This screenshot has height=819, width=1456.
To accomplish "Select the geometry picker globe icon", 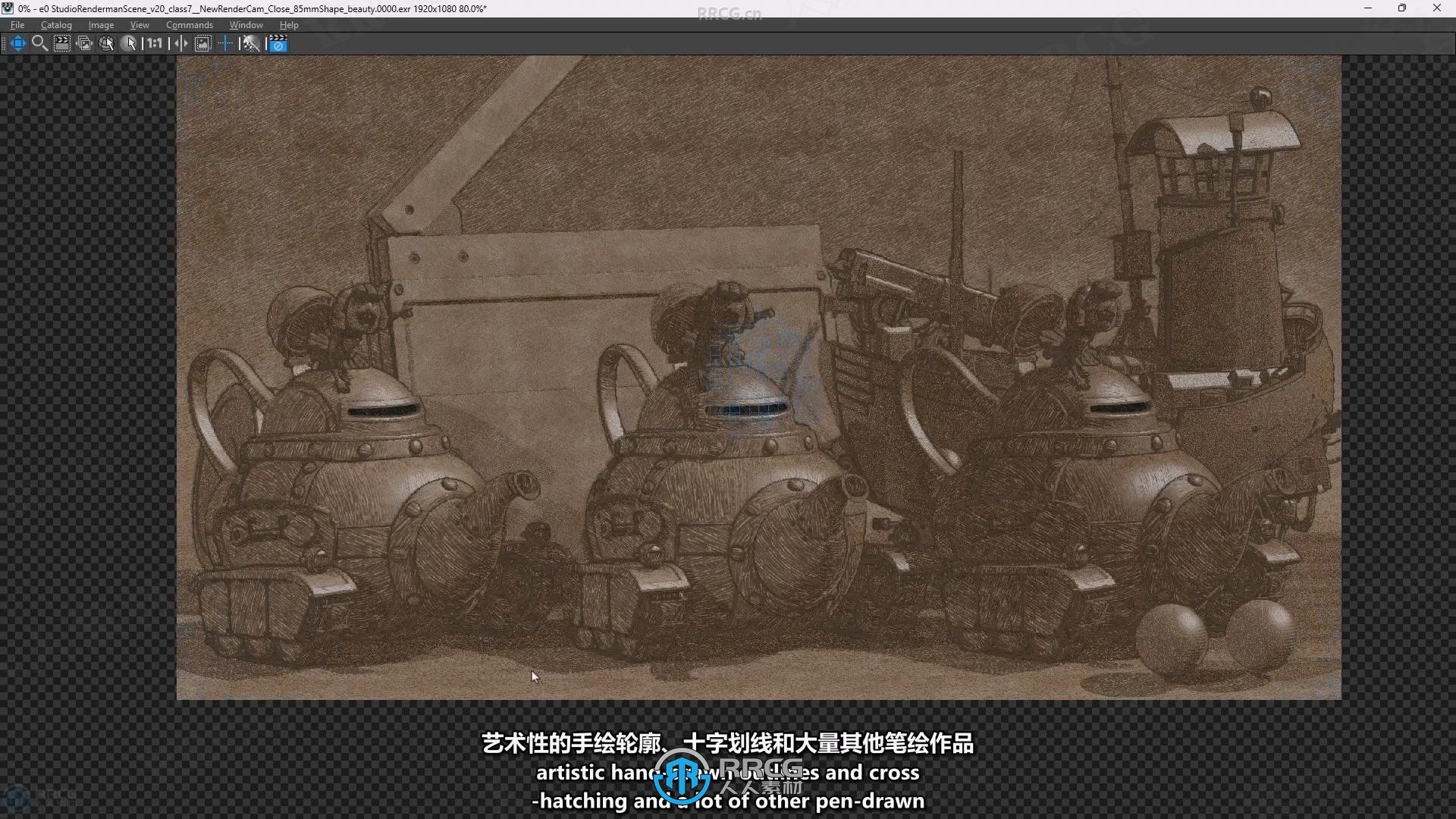I will coord(106,43).
